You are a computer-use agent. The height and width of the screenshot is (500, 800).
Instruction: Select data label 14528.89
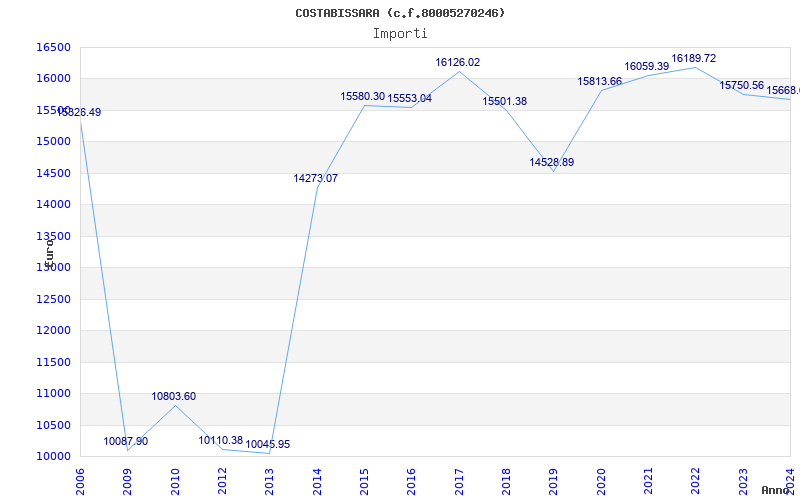pos(552,162)
